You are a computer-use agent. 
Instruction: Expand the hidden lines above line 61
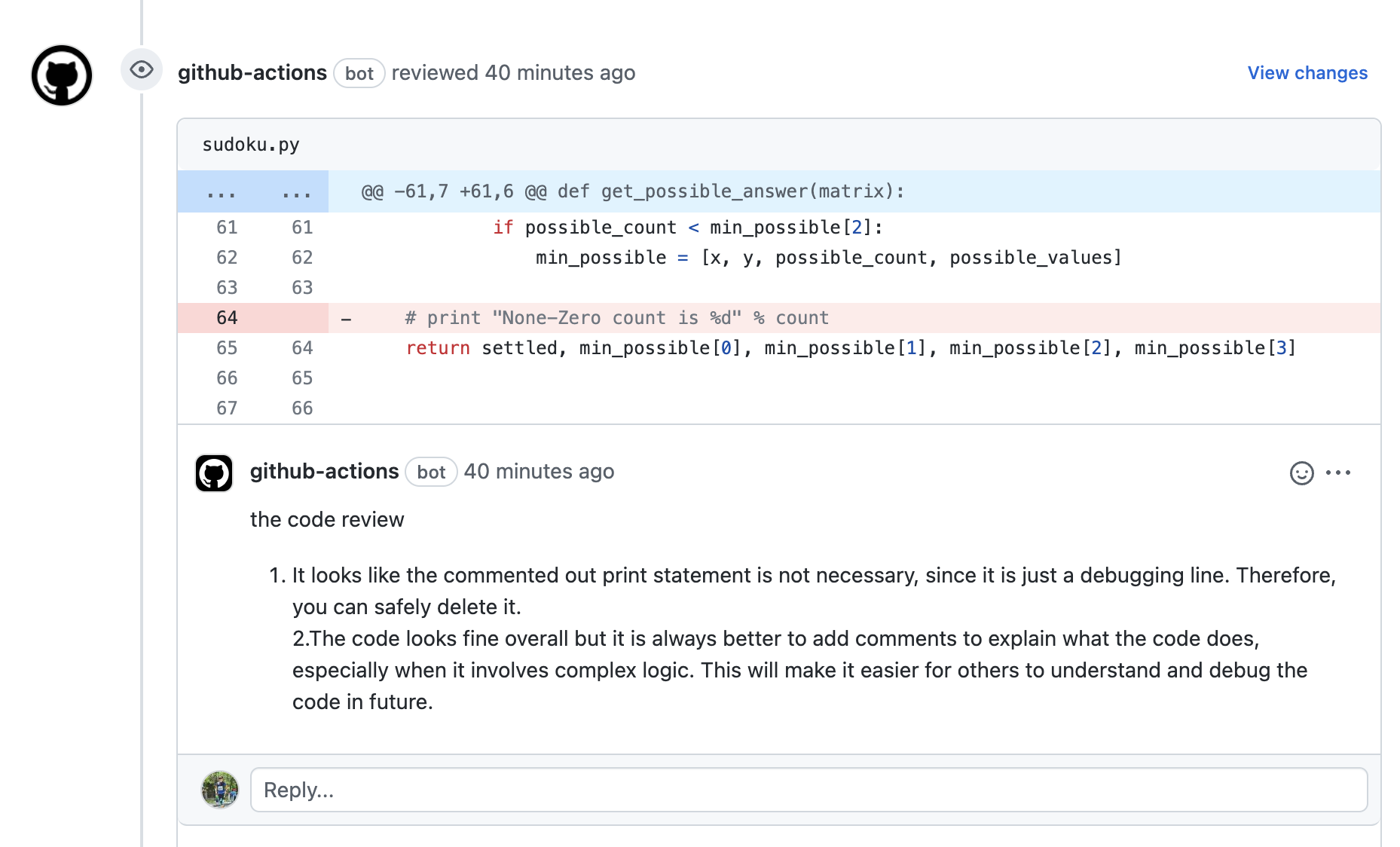(x=252, y=191)
